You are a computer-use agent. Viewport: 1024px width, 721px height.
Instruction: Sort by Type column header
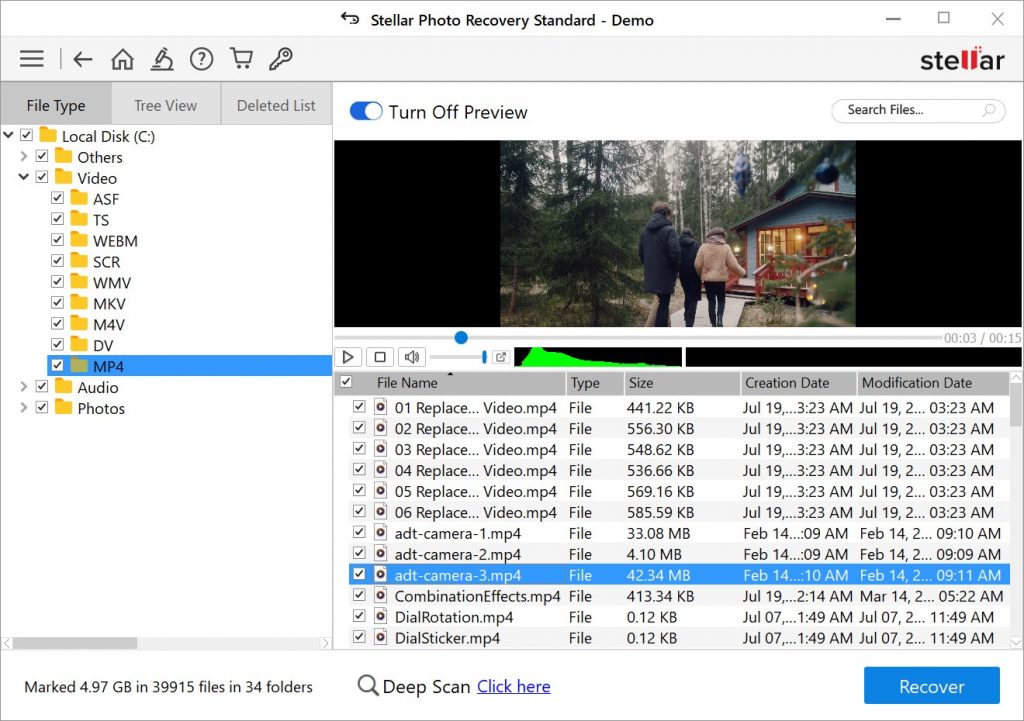point(594,383)
